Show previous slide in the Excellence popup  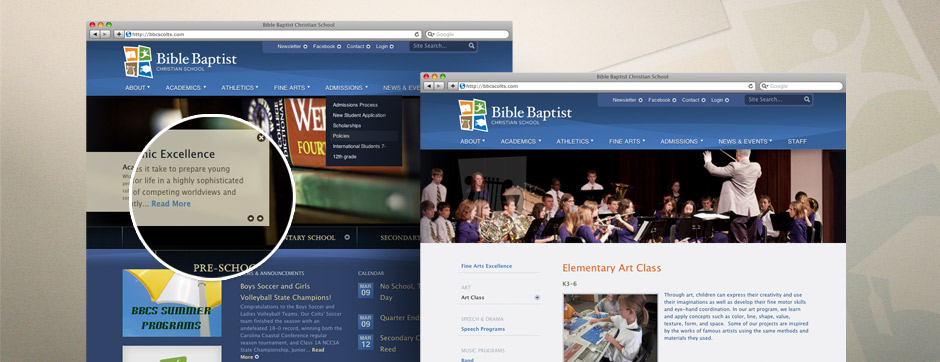[x=251, y=218]
